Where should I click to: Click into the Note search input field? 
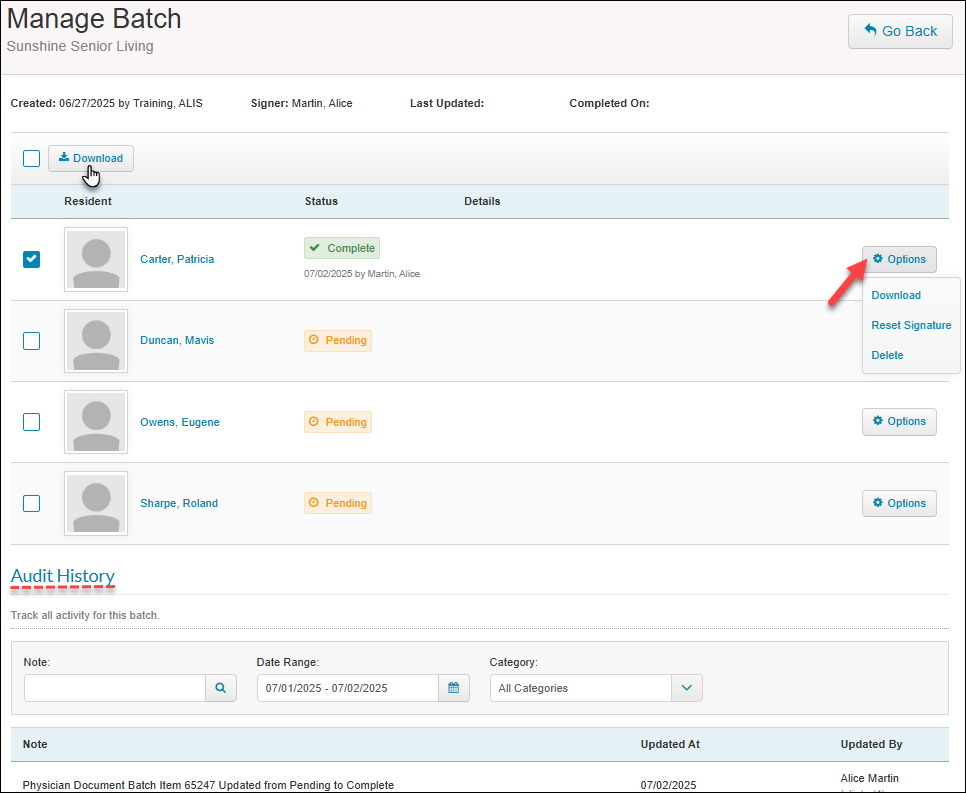tap(115, 688)
